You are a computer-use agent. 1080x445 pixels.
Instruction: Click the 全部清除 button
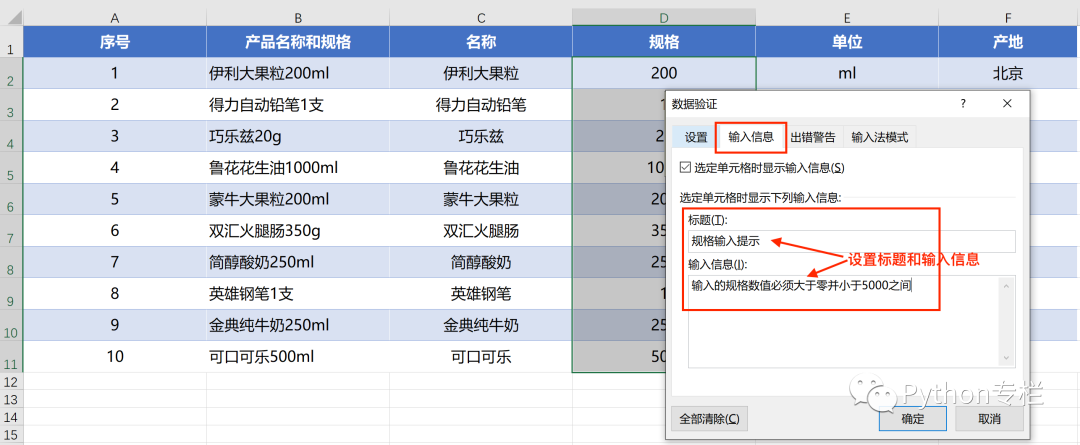(x=709, y=418)
